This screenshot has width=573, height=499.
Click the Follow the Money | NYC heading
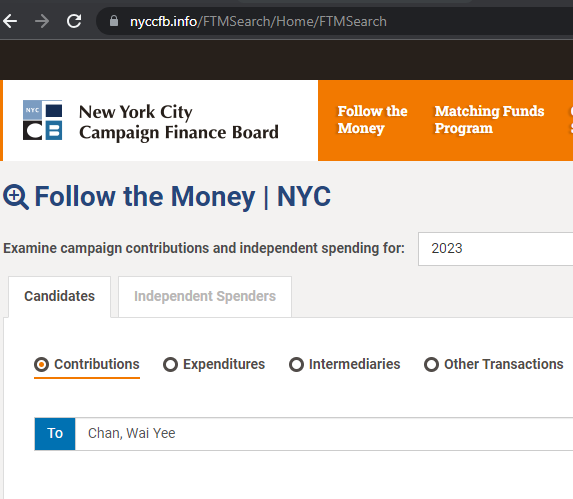click(x=183, y=197)
